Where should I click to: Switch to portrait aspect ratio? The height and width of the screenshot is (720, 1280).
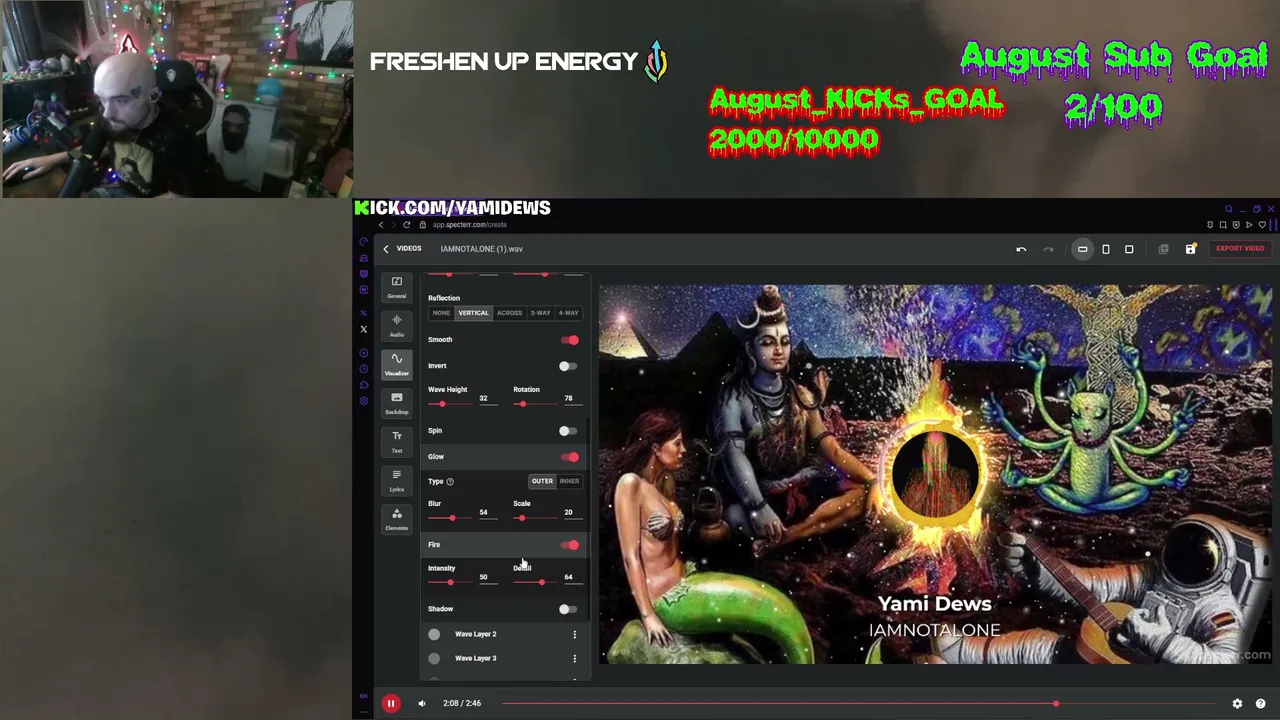[x=1106, y=249]
